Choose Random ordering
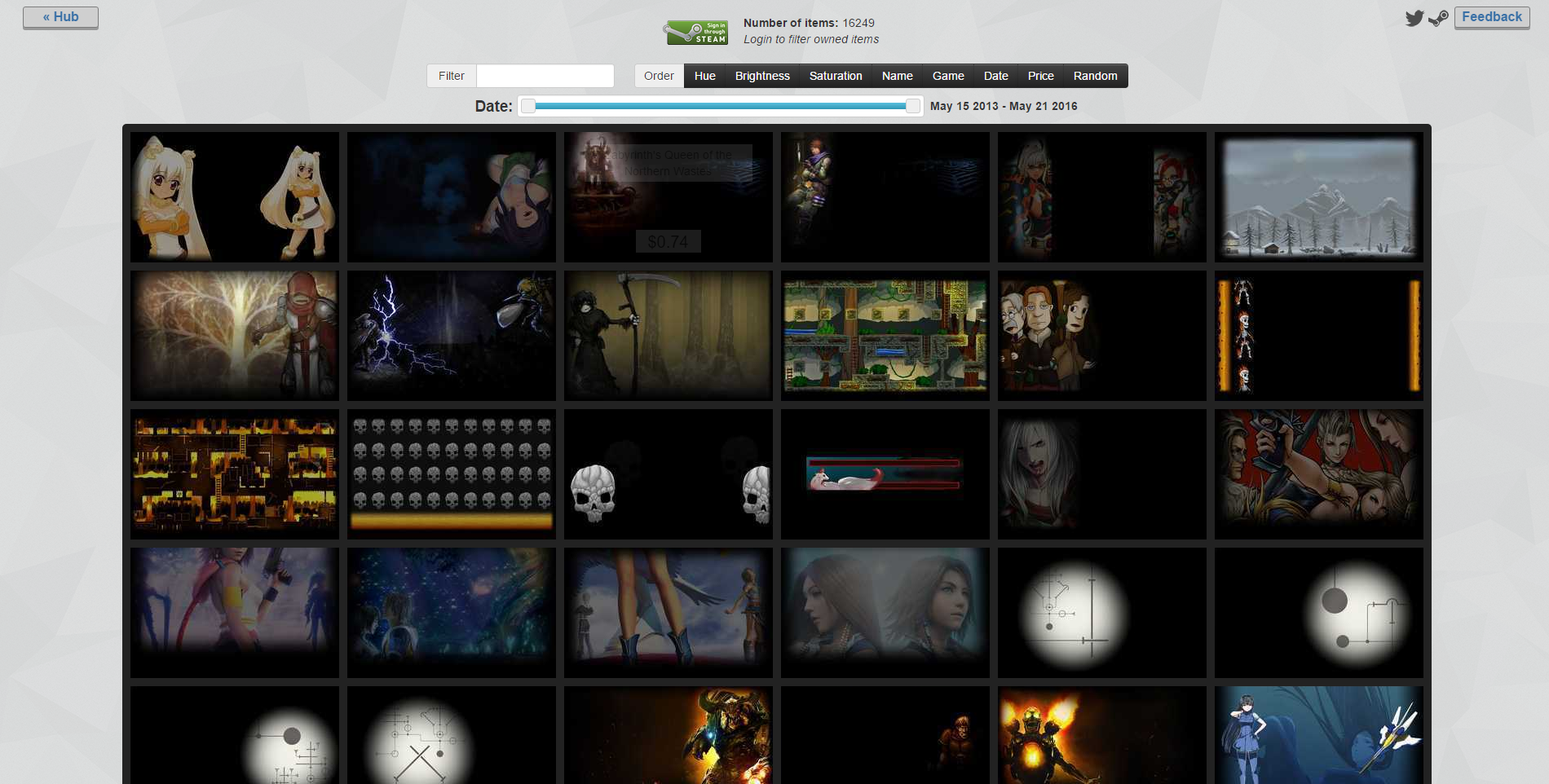Screen dimensions: 1549x784 pos(1096,76)
